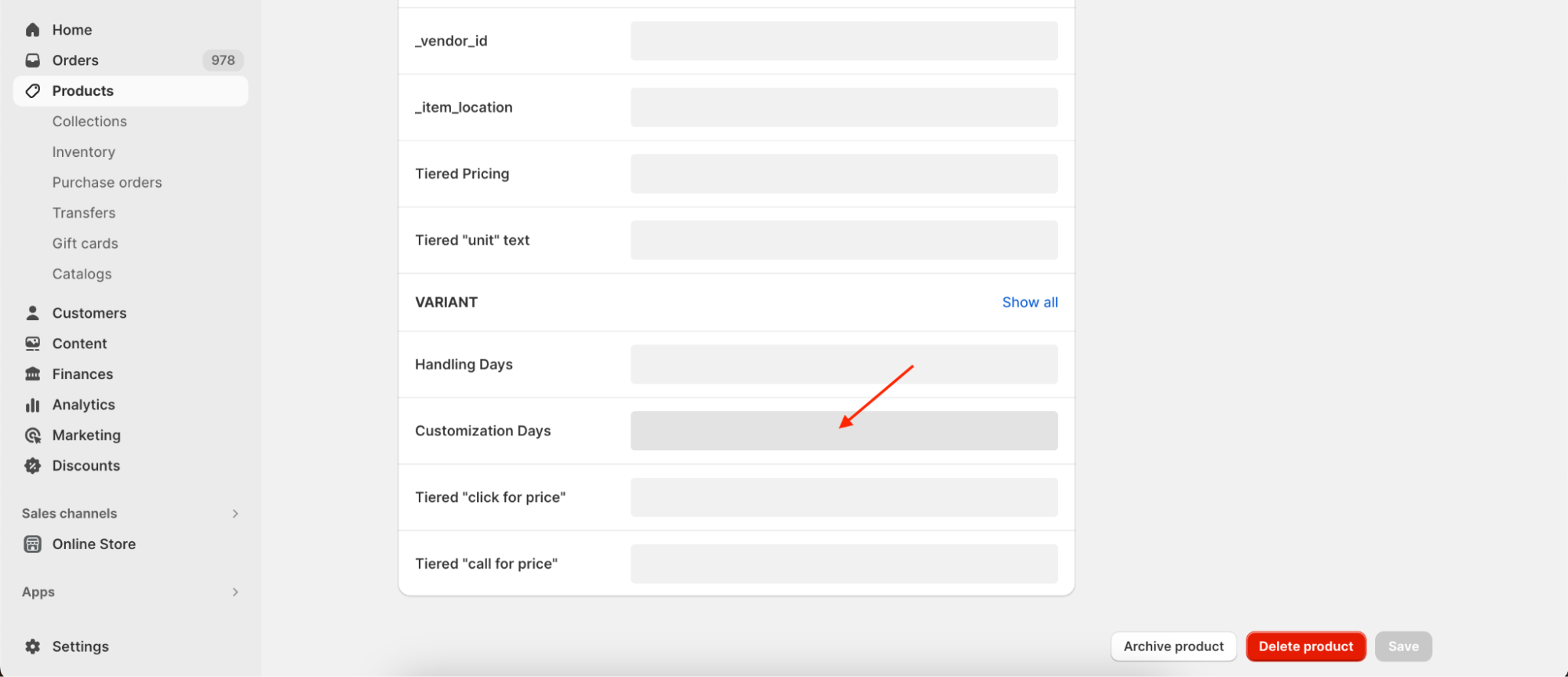Open Customers via the person icon

[32, 313]
